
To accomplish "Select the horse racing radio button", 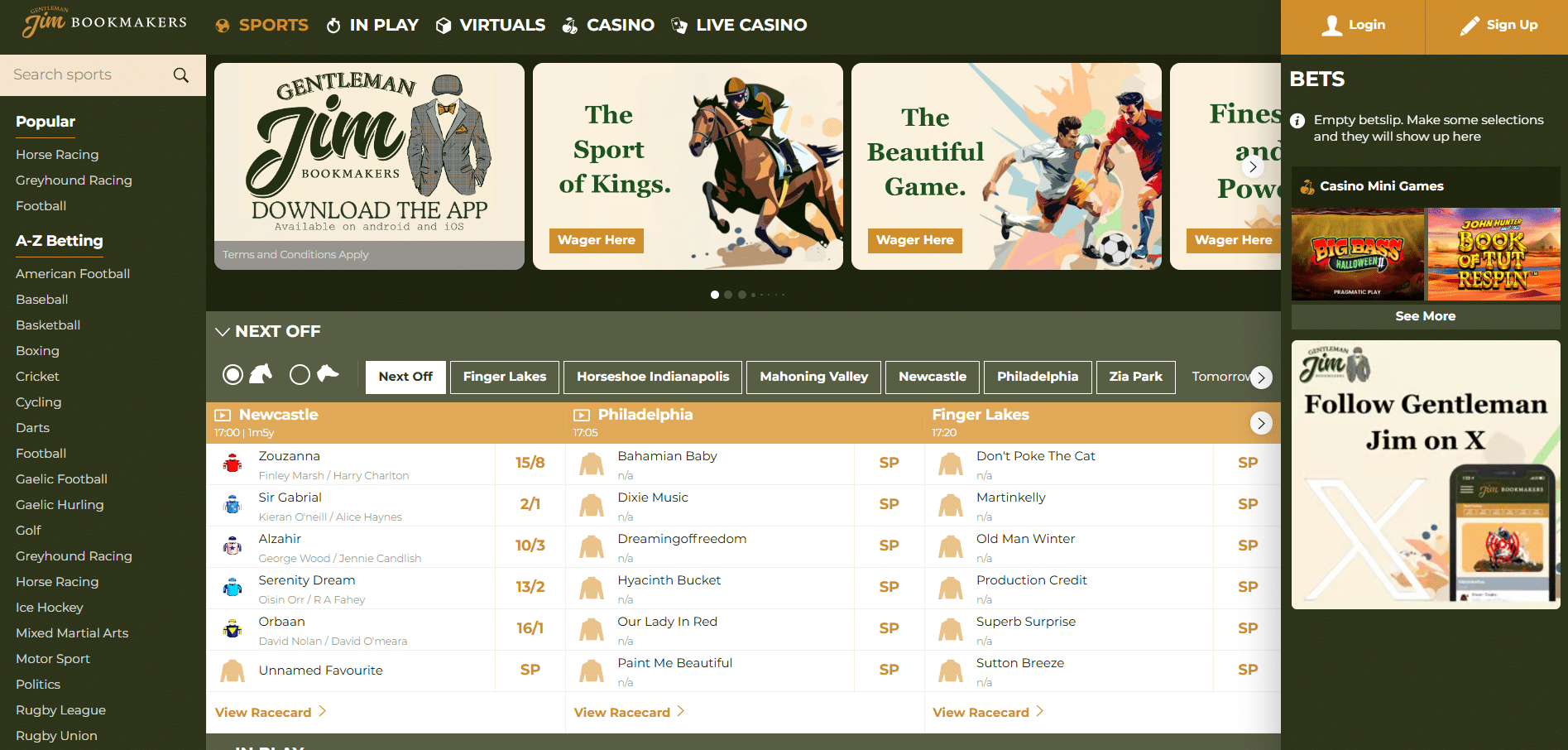I will [233, 375].
